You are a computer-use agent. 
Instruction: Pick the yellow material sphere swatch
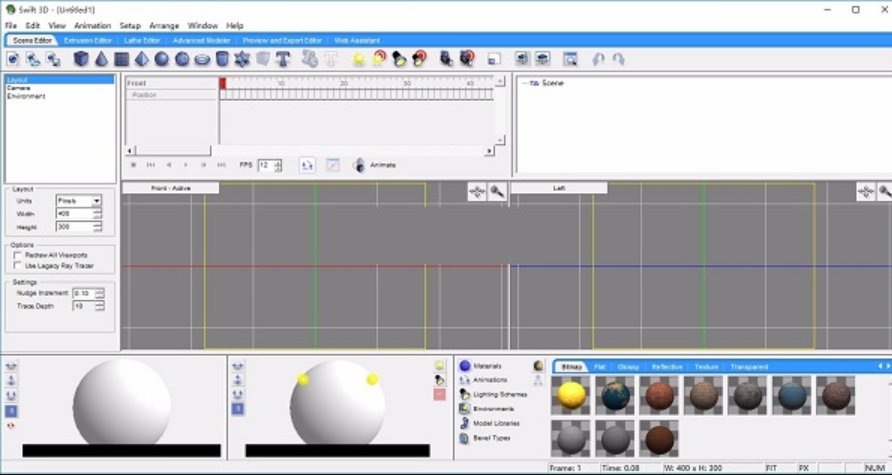point(572,394)
